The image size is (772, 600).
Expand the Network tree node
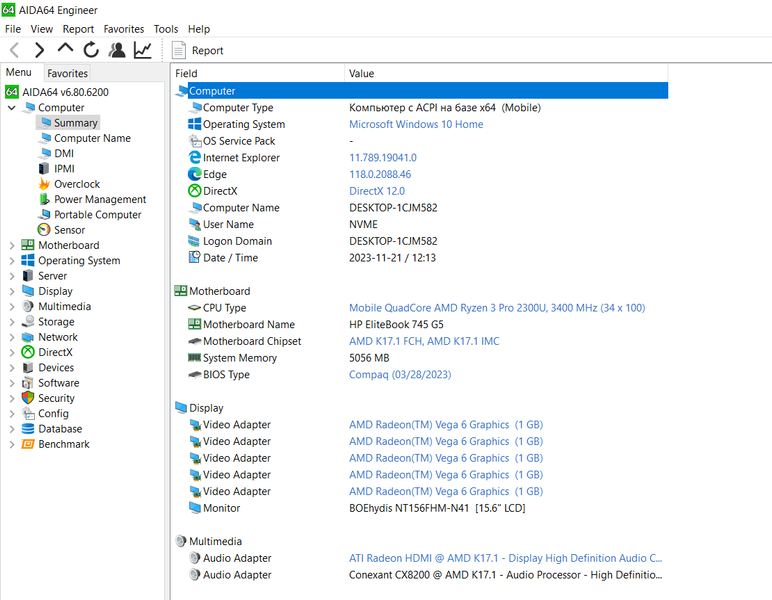(12, 337)
